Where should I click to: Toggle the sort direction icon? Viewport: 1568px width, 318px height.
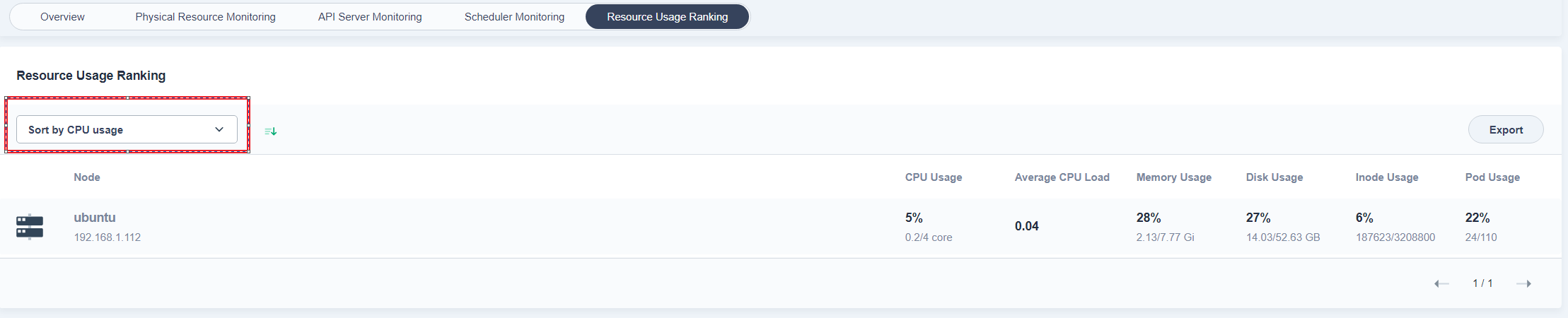[270, 131]
